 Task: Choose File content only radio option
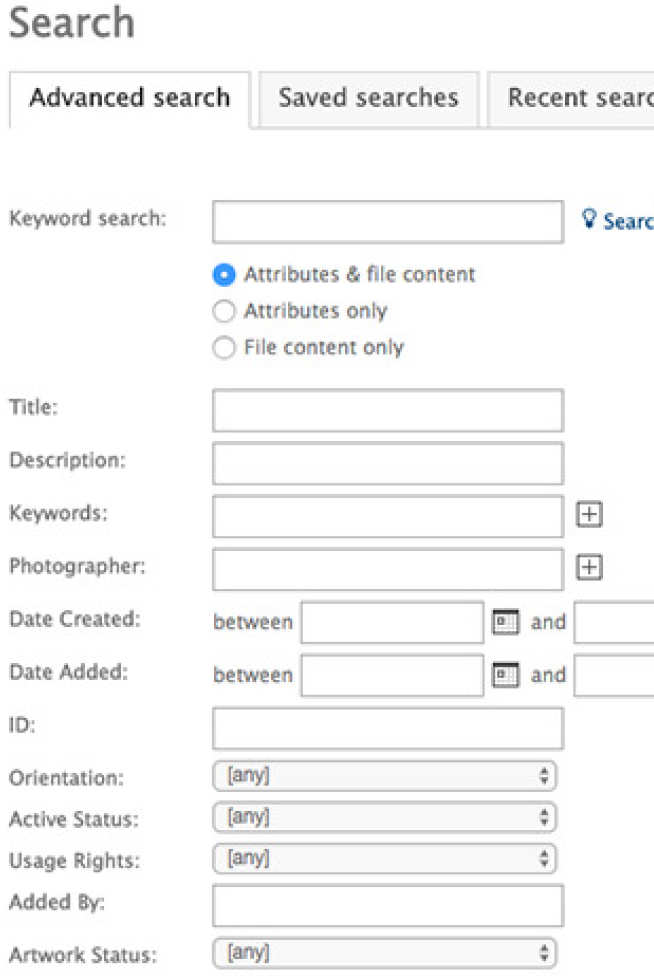225,349
